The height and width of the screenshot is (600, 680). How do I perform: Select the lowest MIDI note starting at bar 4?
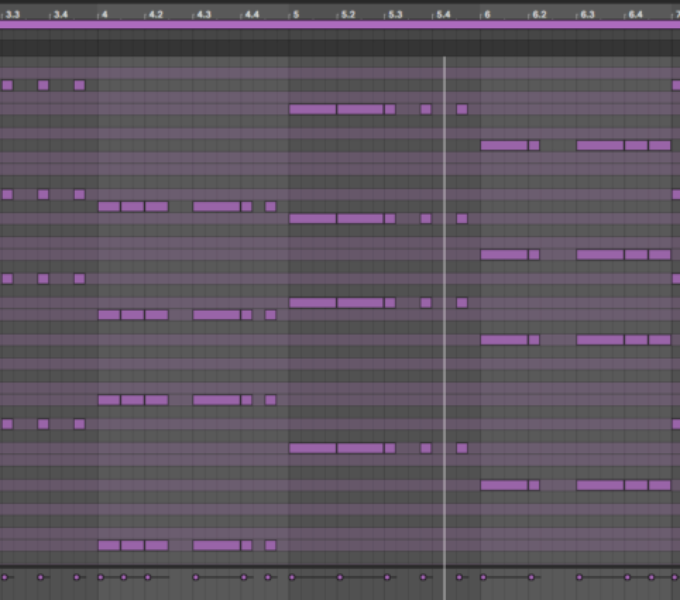[109, 545]
